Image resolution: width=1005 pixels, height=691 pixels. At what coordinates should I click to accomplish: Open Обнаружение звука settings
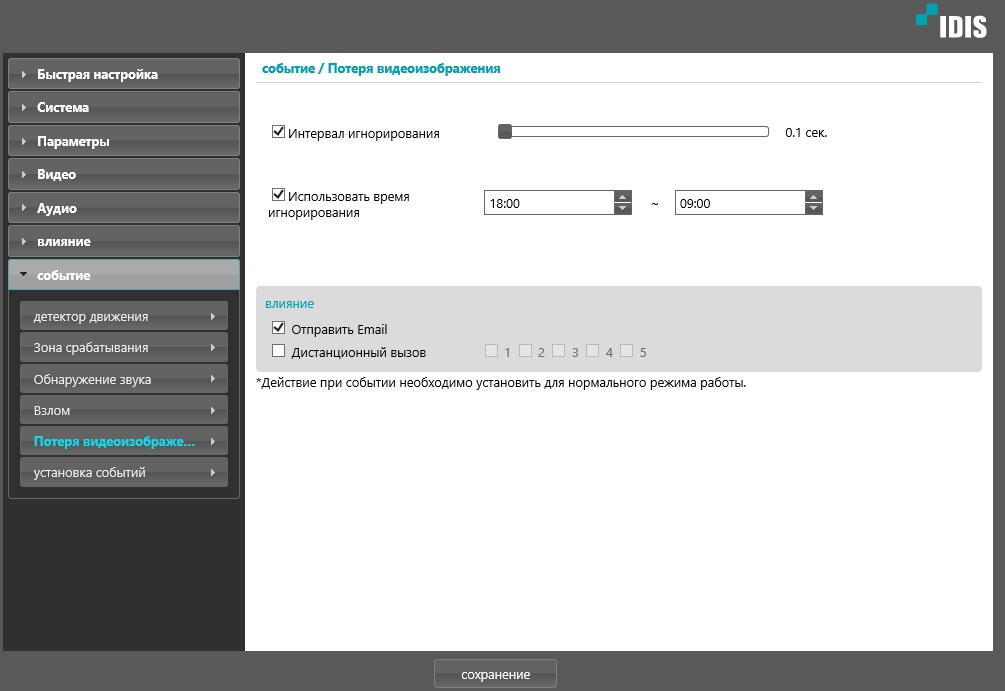click(x=124, y=379)
